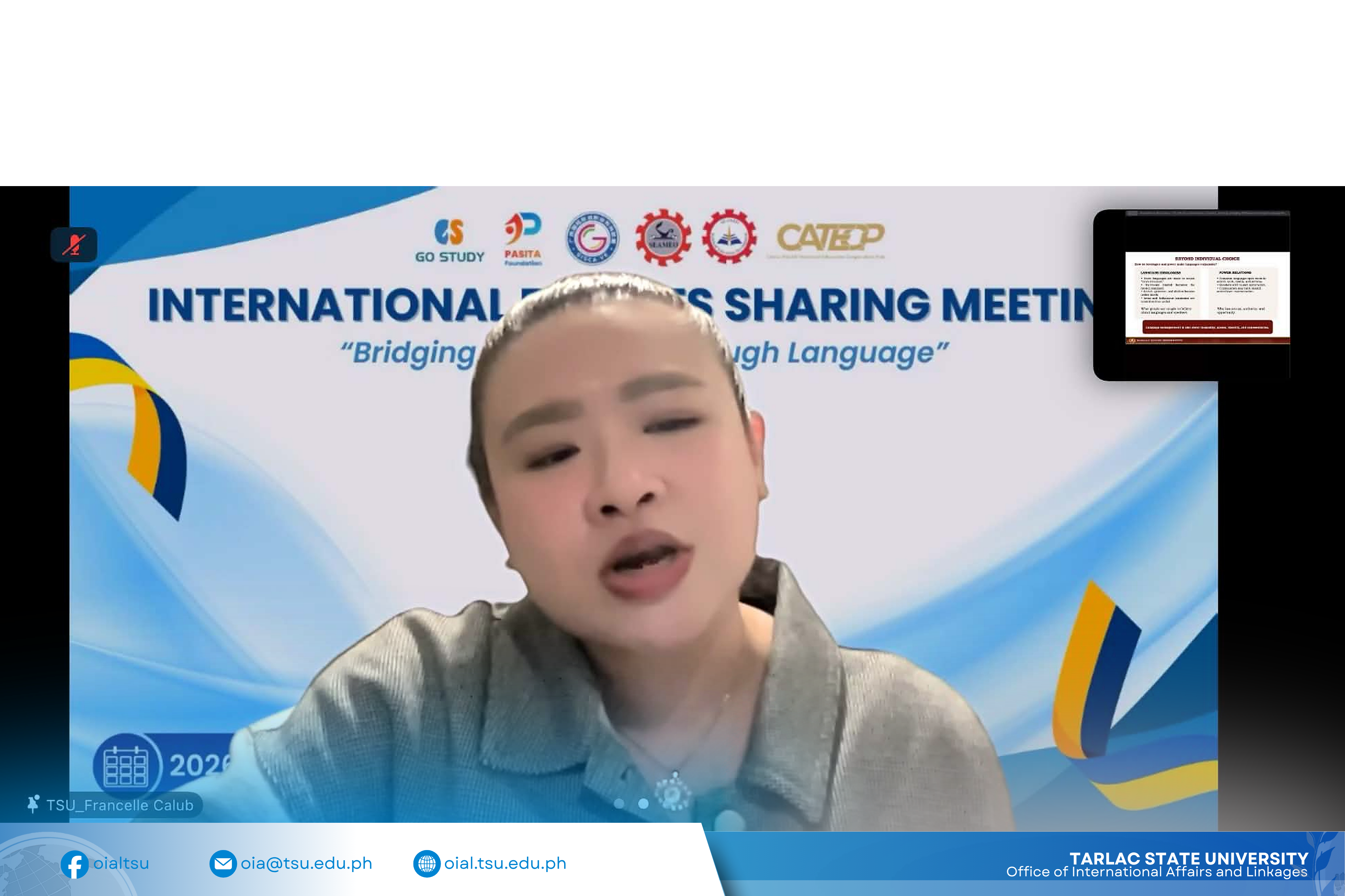
Task: Open the oia@tsu.edu.ph email address
Action: click(306, 864)
